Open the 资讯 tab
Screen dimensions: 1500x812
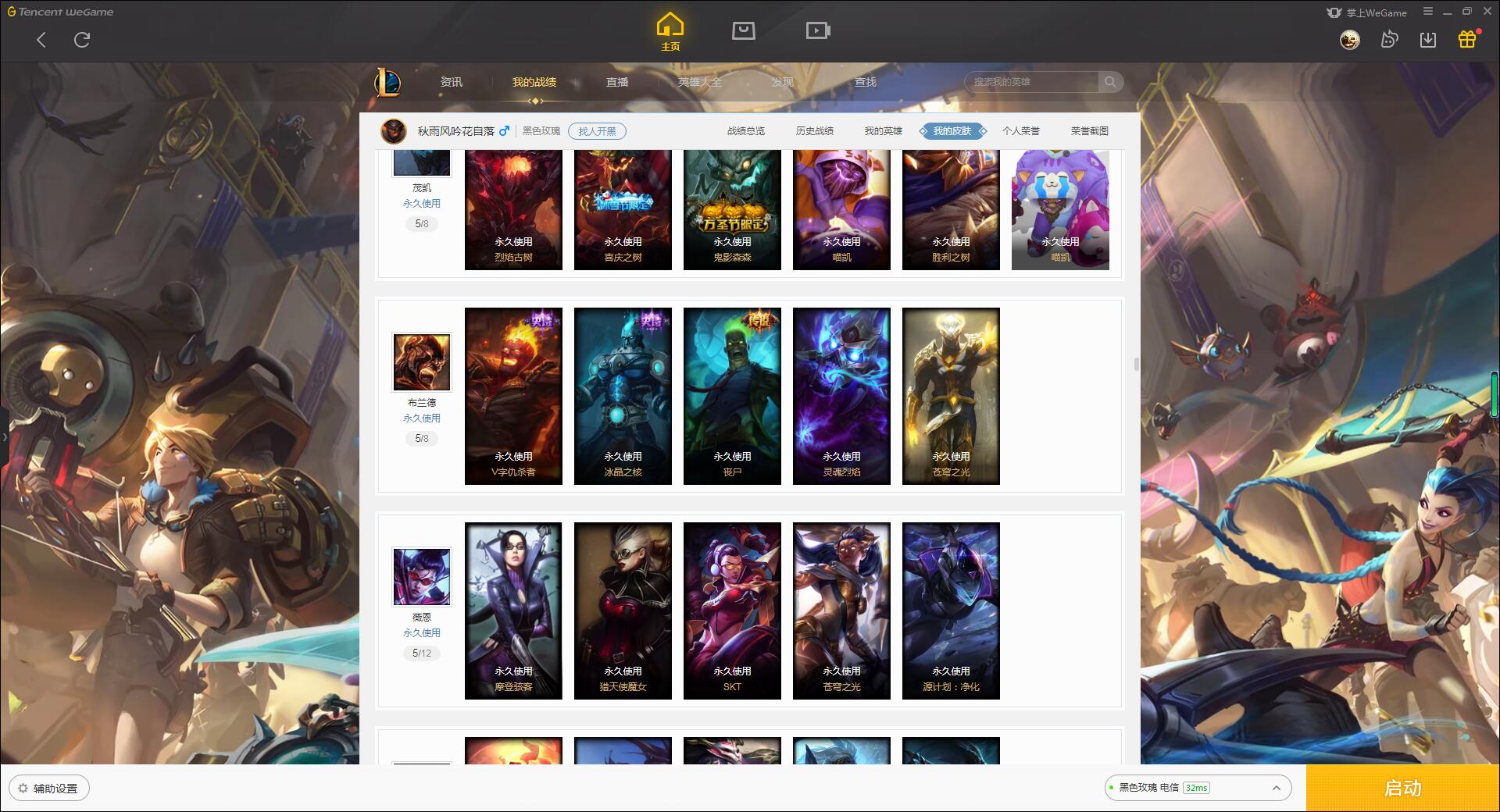point(452,82)
